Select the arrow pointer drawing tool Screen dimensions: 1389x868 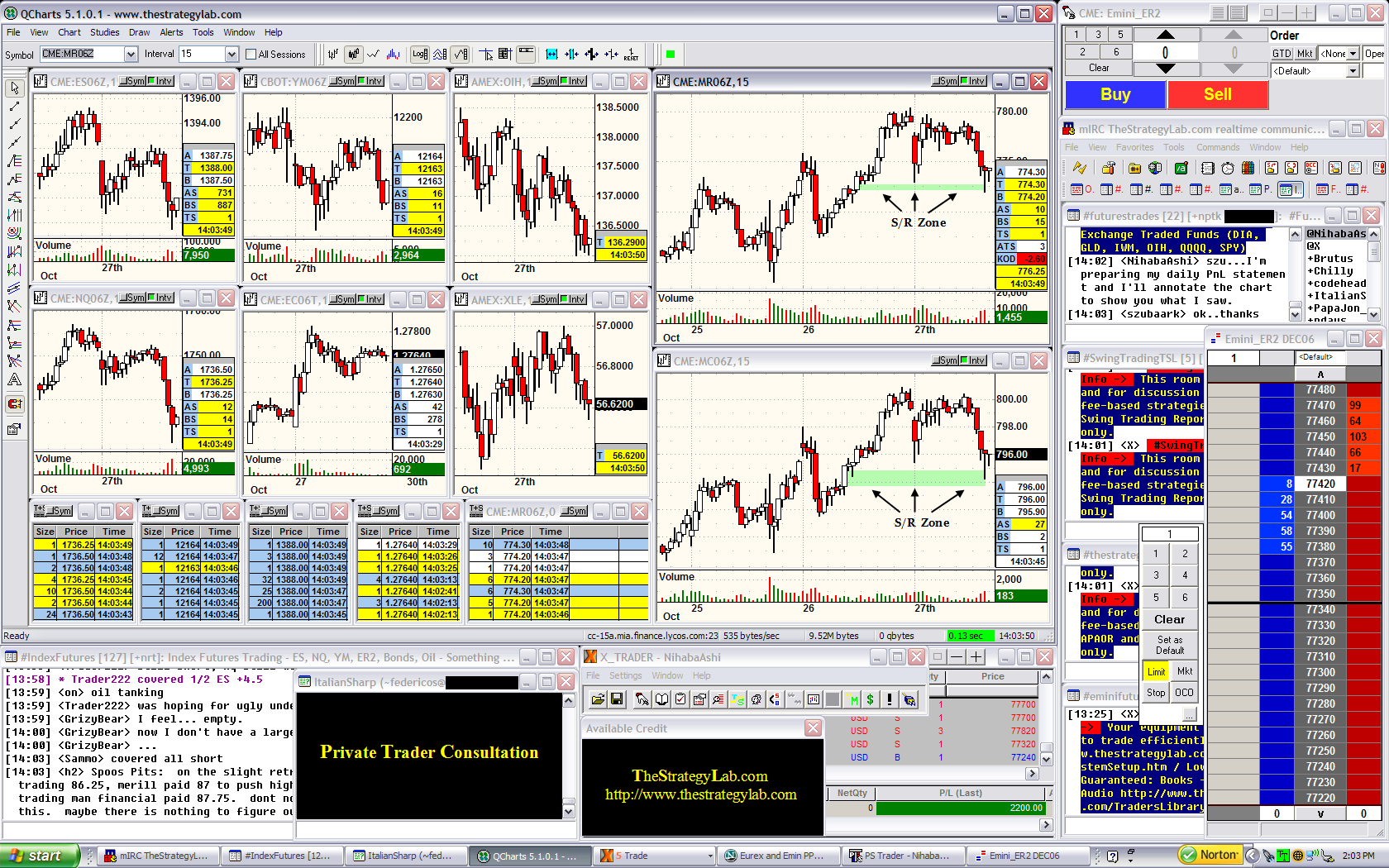point(14,88)
